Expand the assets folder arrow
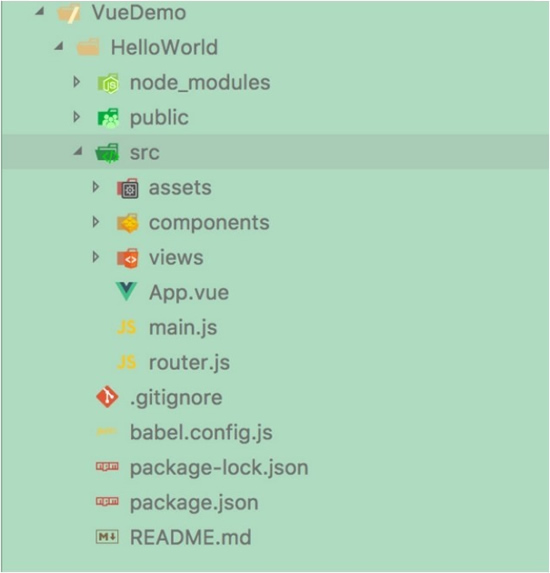The width and height of the screenshot is (550, 573). 96,187
